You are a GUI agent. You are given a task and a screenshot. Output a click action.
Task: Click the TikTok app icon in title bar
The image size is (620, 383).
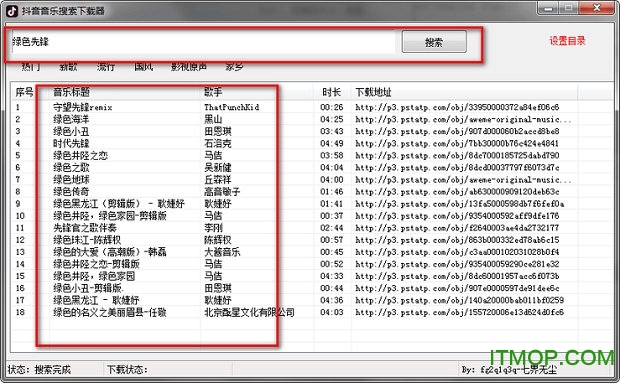pos(12,11)
